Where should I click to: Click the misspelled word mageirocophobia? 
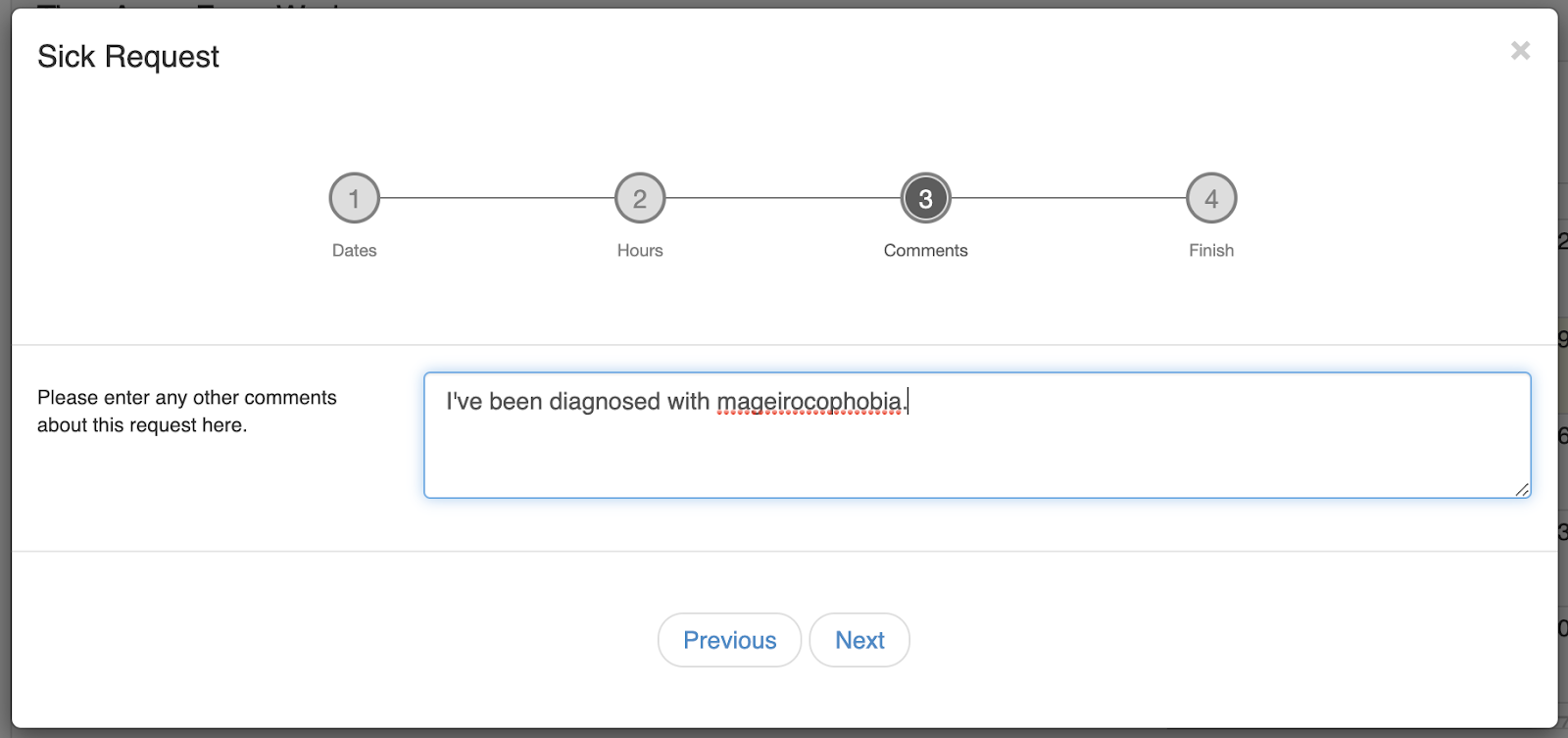808,402
